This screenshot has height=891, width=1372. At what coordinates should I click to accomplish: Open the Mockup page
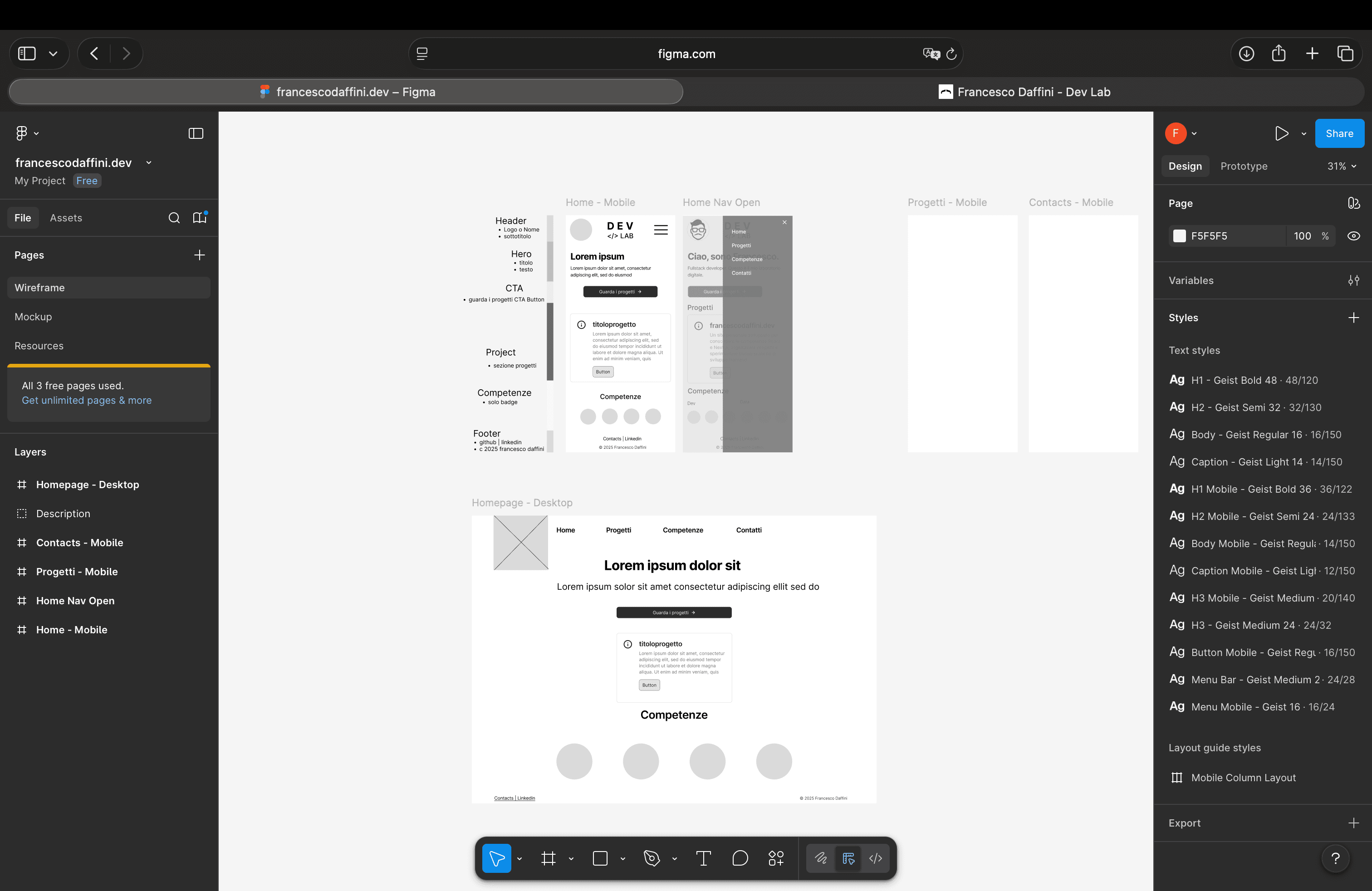[x=109, y=317]
